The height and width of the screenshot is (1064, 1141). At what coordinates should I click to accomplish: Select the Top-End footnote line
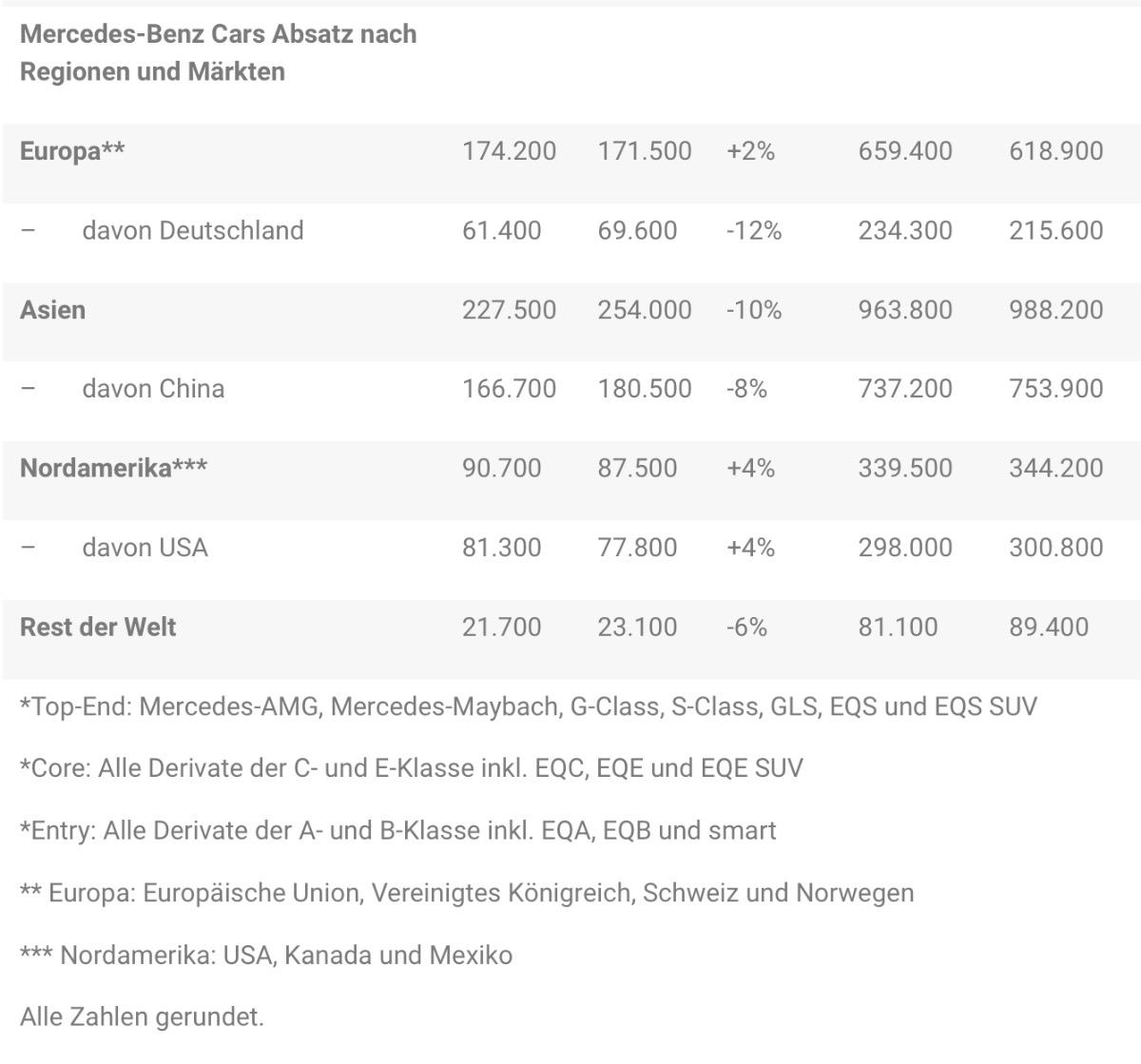tap(528, 706)
